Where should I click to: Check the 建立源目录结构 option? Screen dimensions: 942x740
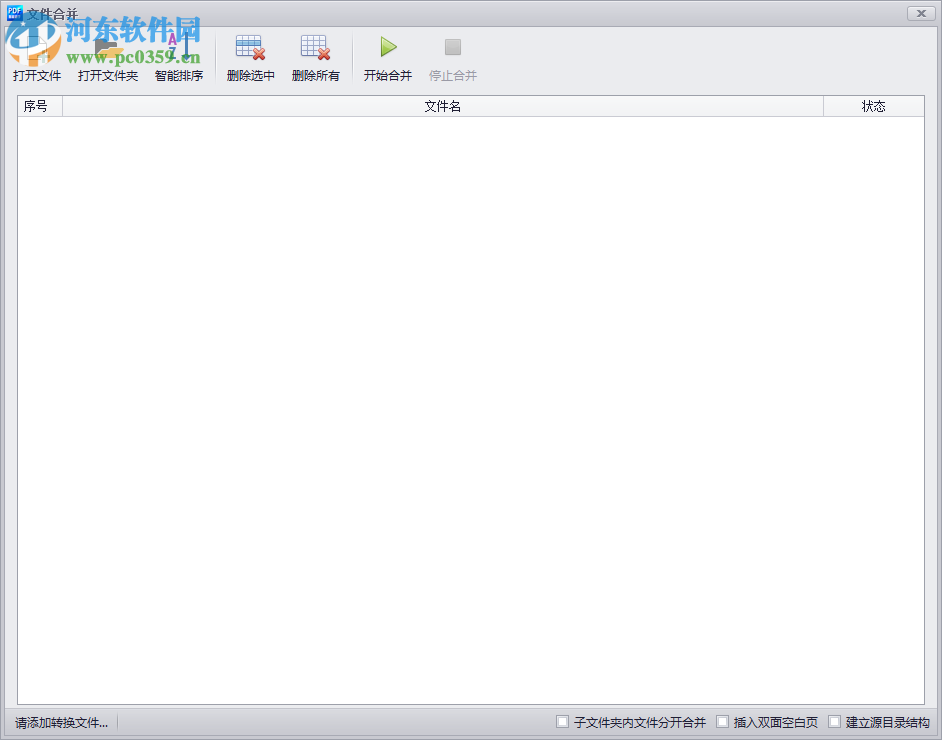834,721
